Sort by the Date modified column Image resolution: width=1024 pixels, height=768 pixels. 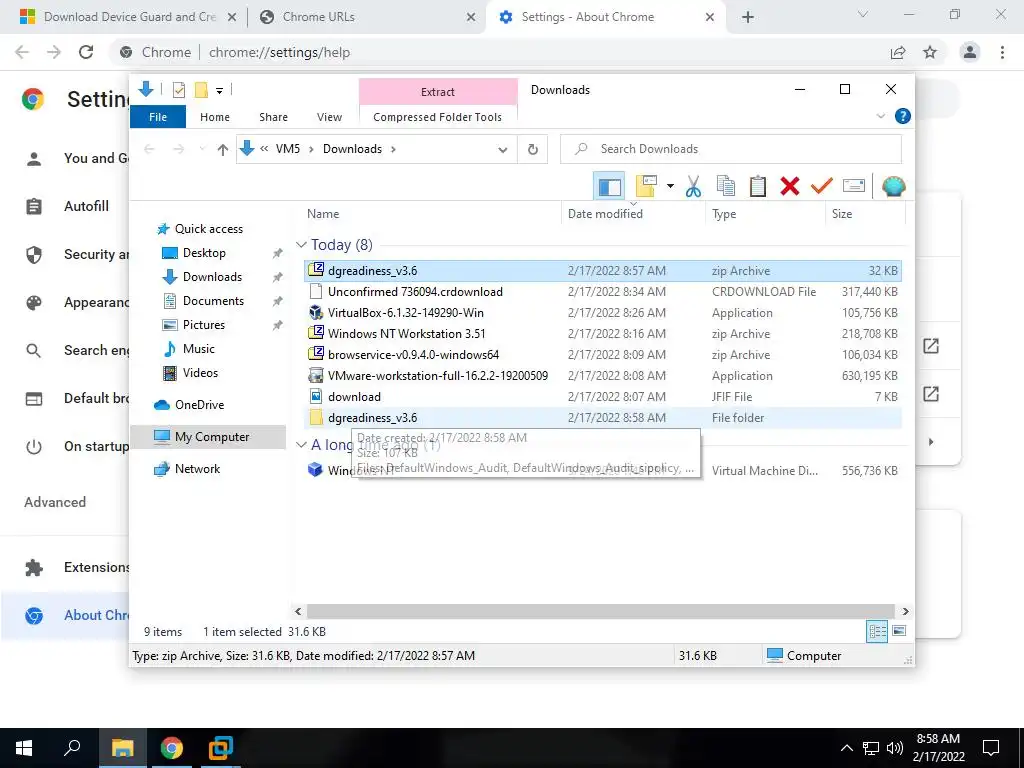pyautogui.click(x=605, y=214)
